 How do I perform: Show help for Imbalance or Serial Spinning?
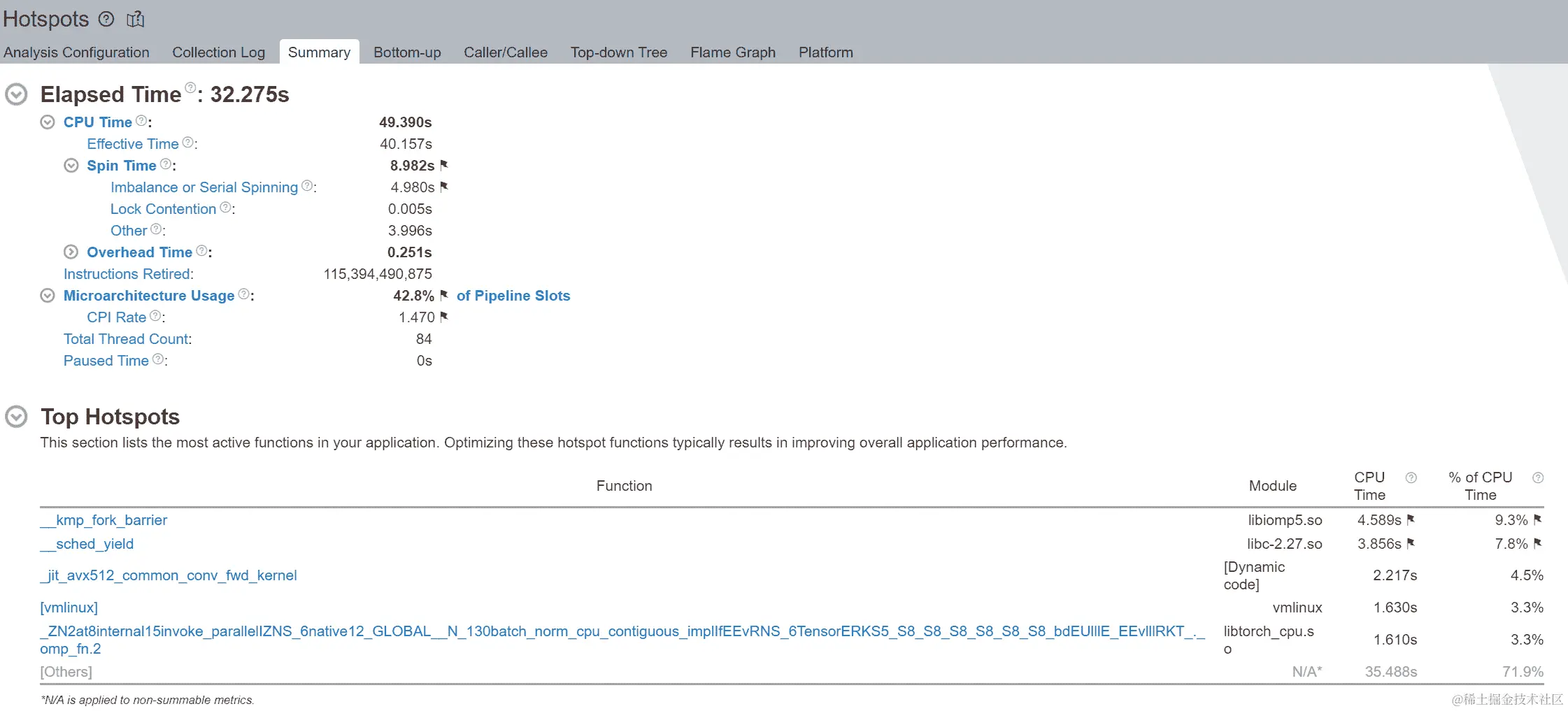click(x=306, y=185)
